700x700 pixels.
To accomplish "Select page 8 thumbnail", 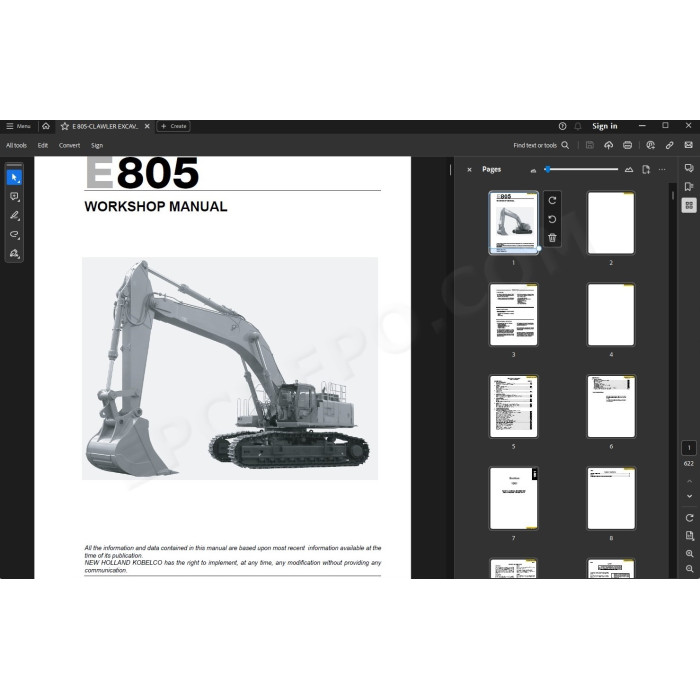I will (x=611, y=498).
